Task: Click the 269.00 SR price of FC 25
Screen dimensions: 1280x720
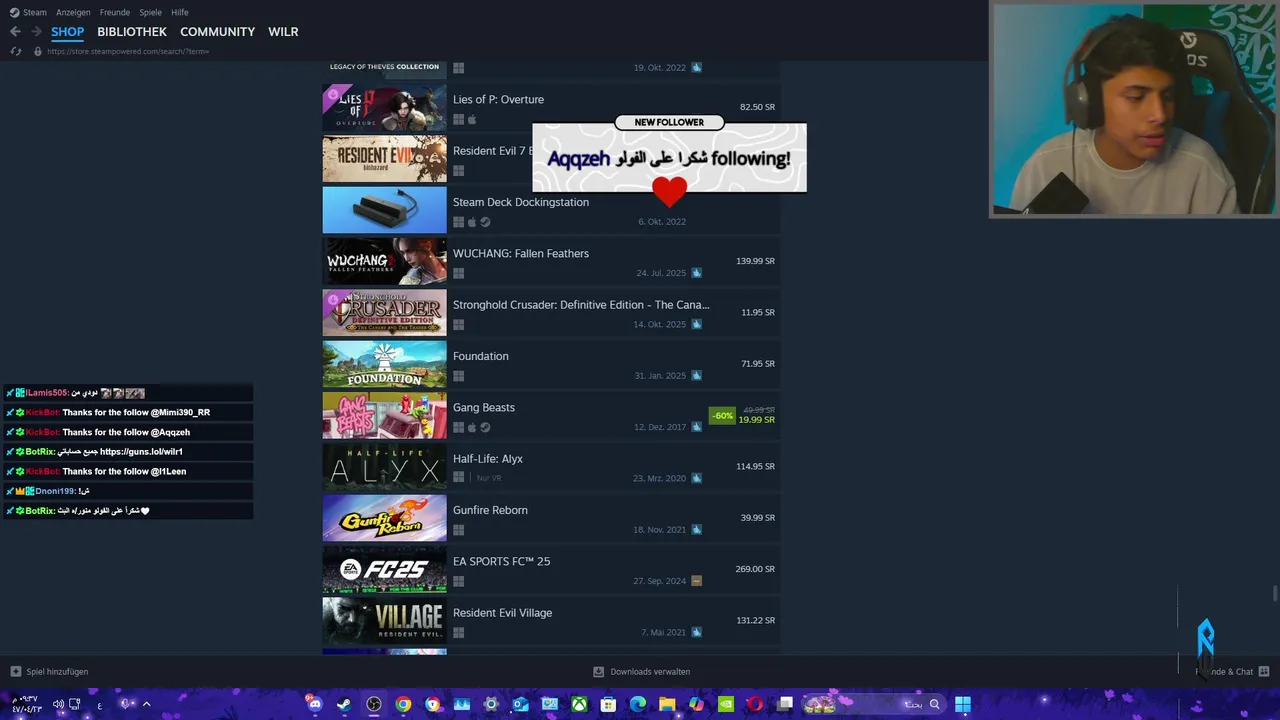Action: click(756, 569)
